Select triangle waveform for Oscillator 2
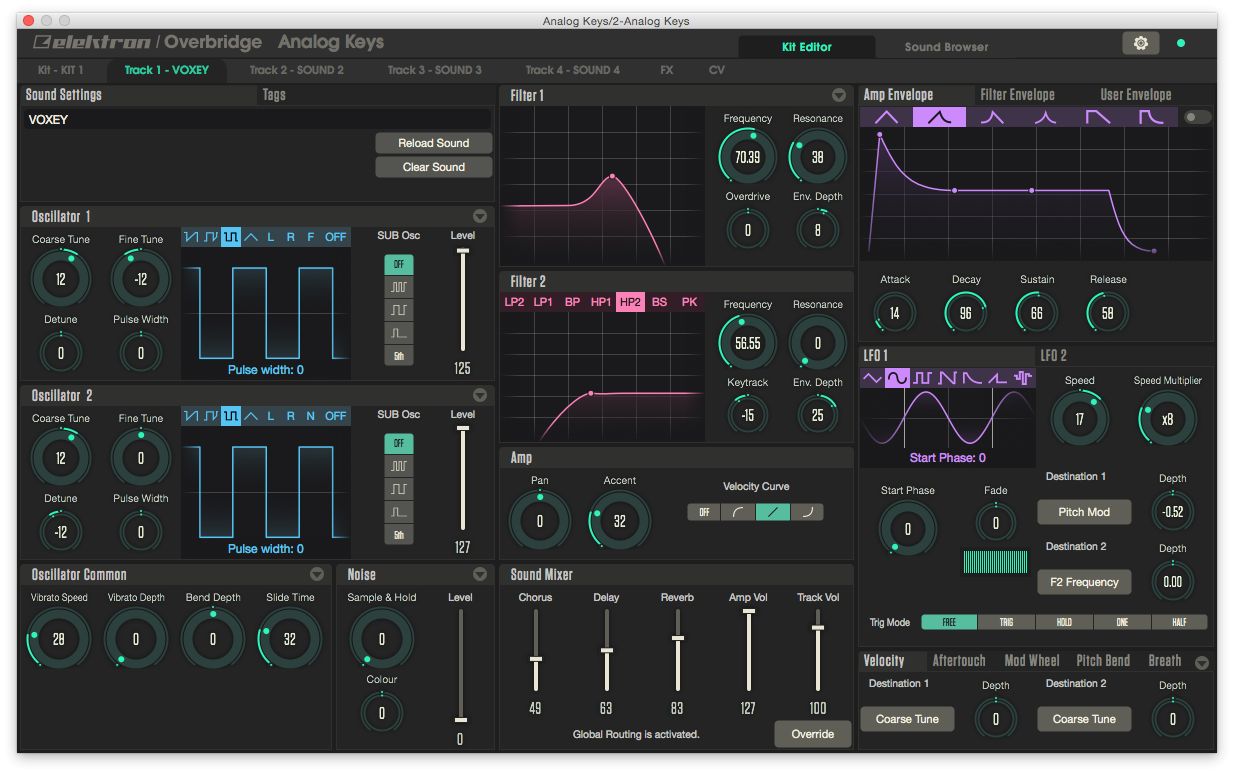 tap(251, 416)
